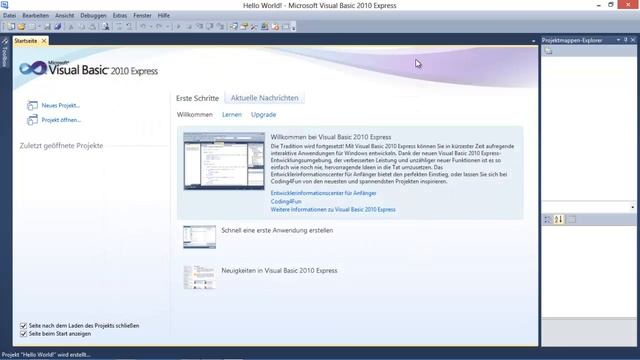
Task: Switch to the Aktuelle Nachrichten tab
Action: coord(264,98)
